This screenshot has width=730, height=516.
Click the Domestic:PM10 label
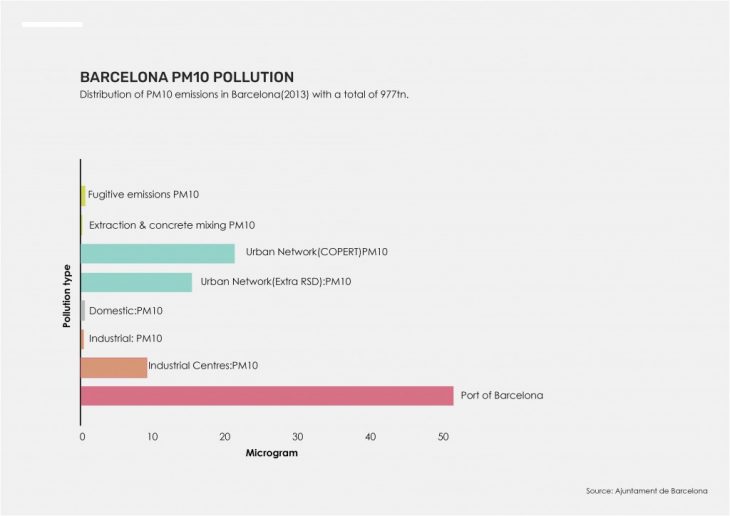125,311
